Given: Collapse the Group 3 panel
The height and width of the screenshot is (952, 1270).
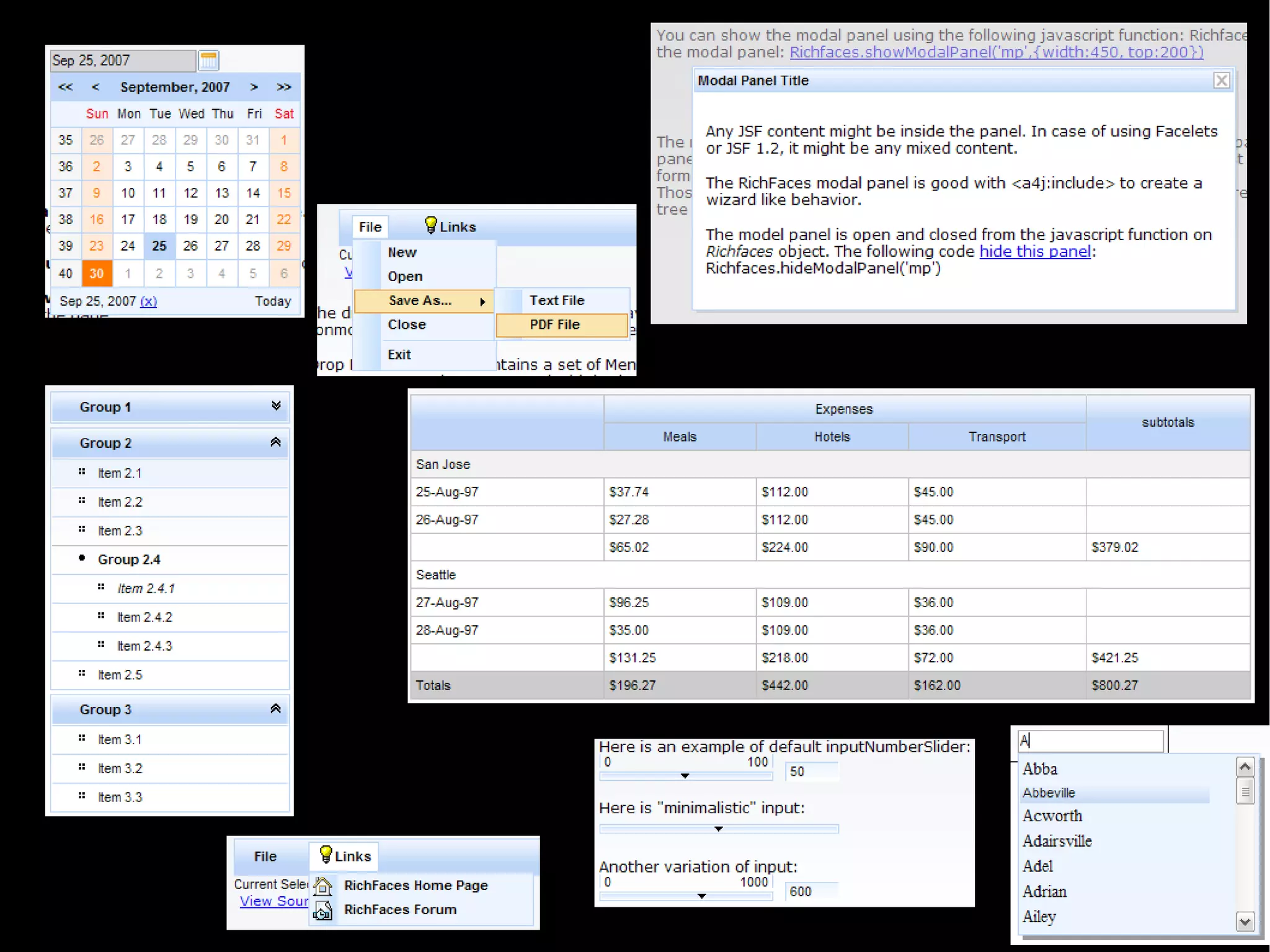Looking at the screenshot, I should pos(276,709).
